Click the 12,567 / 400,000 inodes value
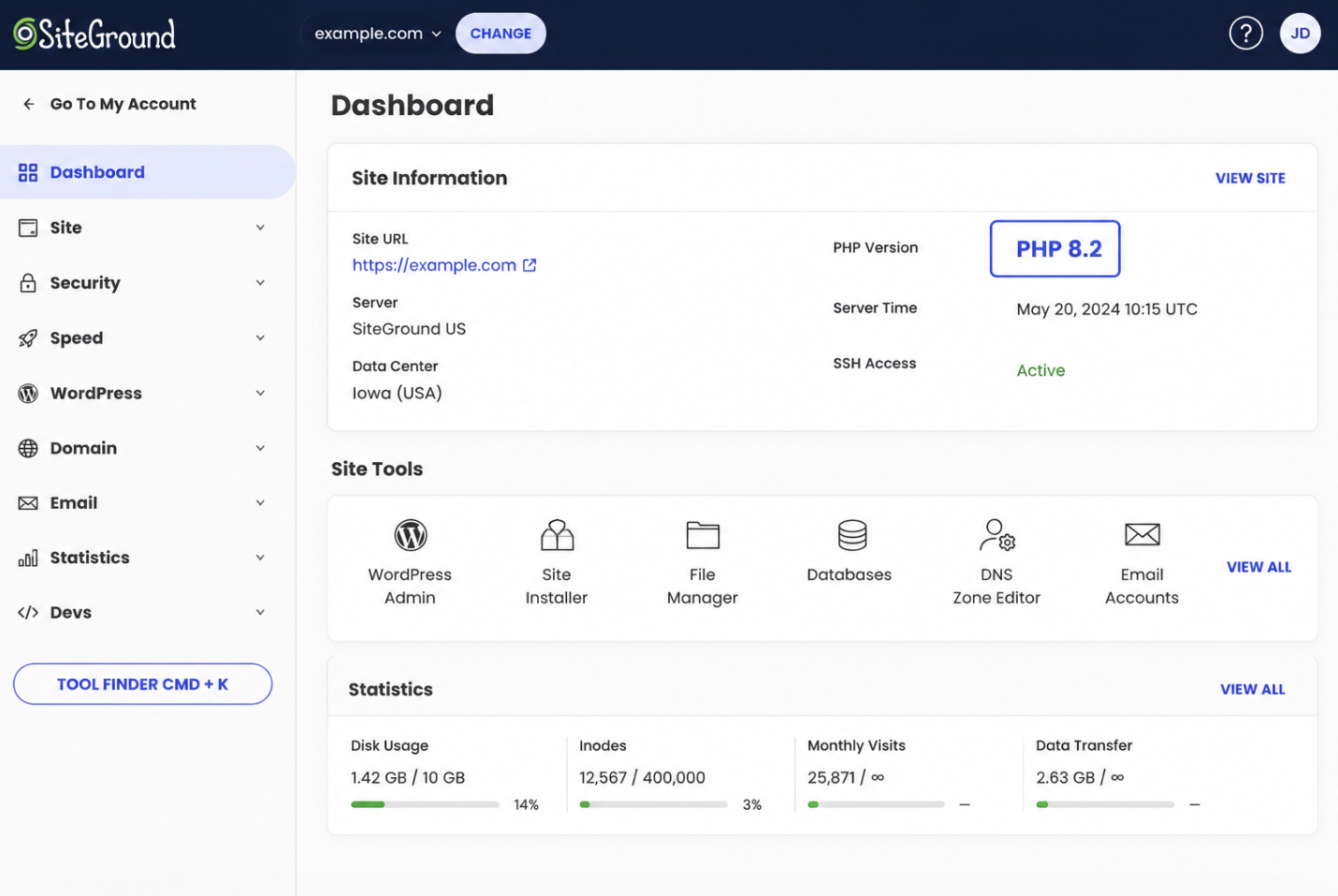This screenshot has width=1338, height=896. [x=642, y=777]
